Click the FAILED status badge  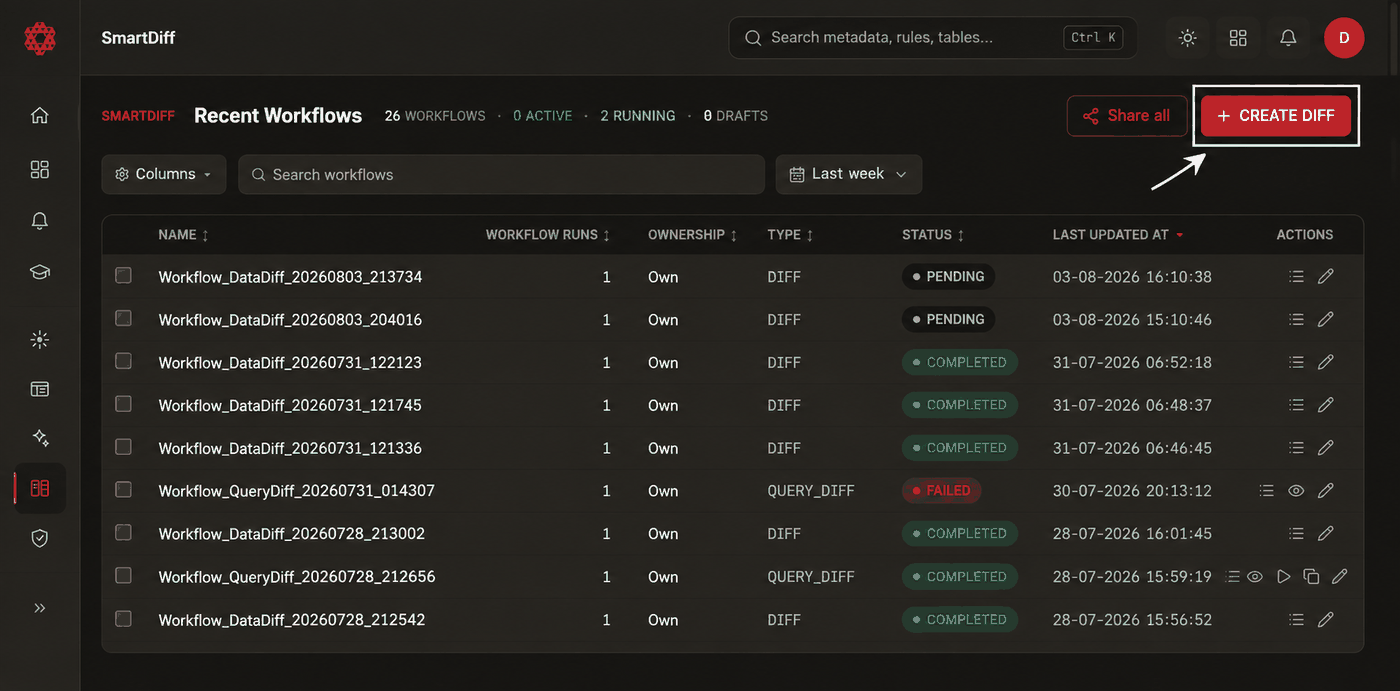(x=941, y=491)
